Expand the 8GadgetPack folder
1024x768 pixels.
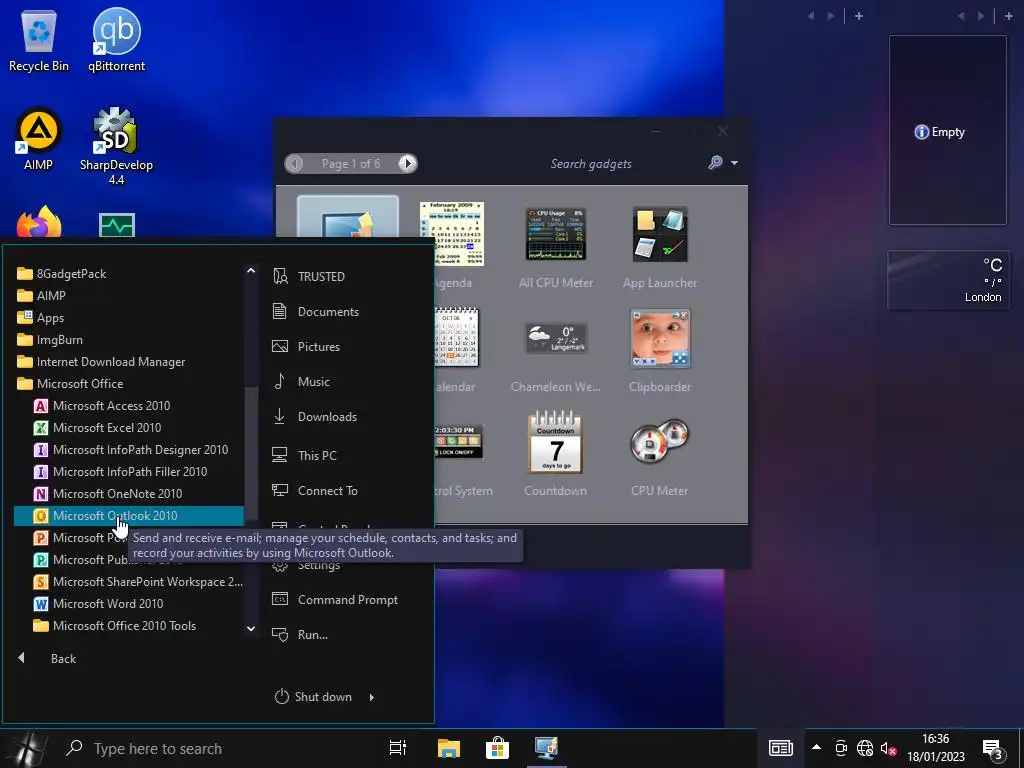61,274
